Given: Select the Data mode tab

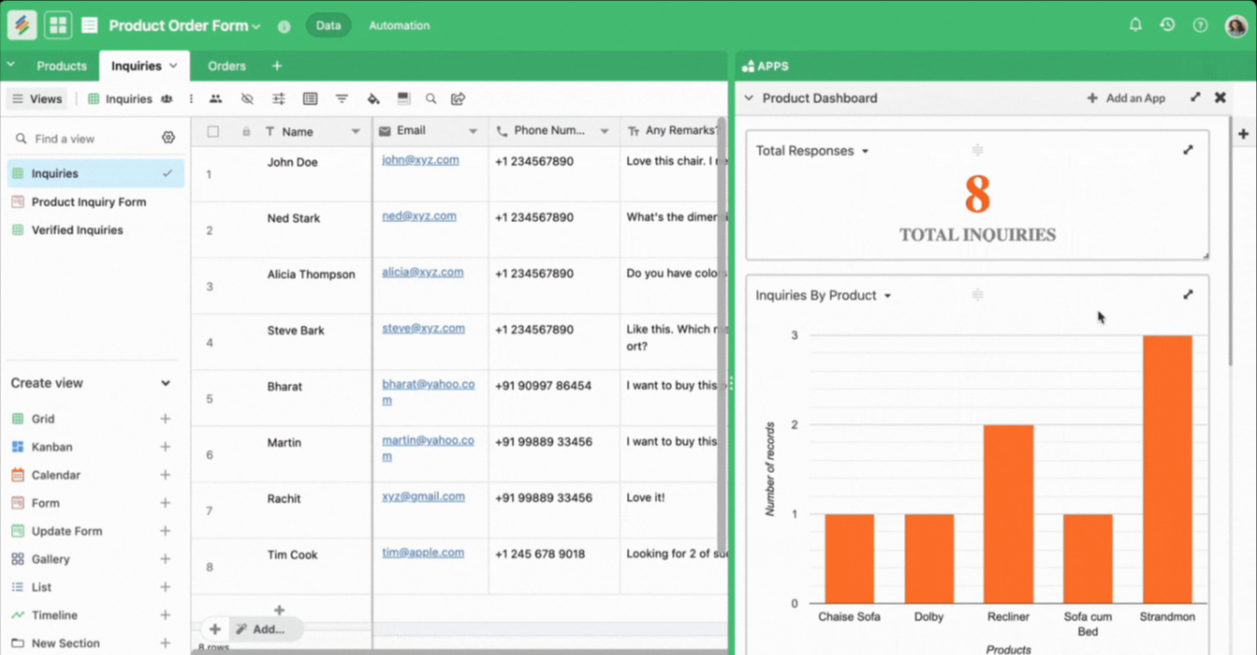Looking at the screenshot, I should click(x=328, y=25).
